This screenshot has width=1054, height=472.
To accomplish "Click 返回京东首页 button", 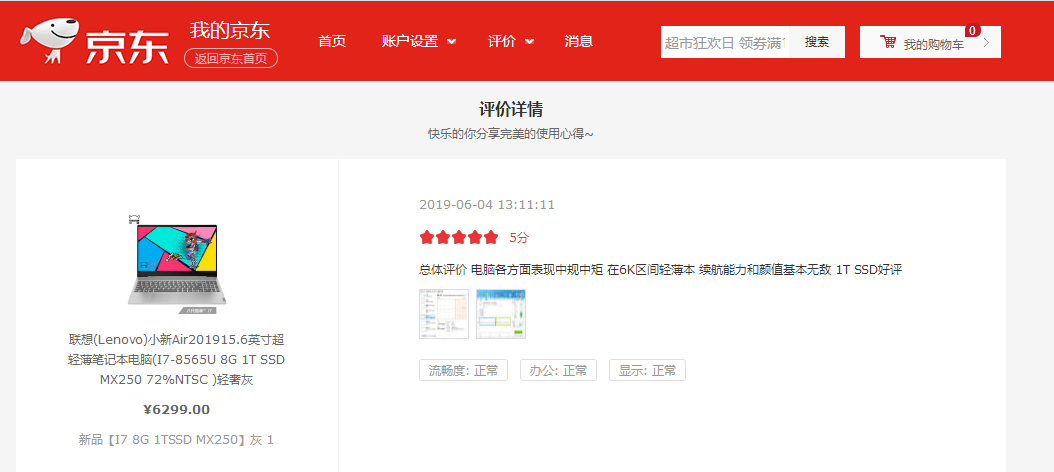I will pyautogui.click(x=231, y=58).
